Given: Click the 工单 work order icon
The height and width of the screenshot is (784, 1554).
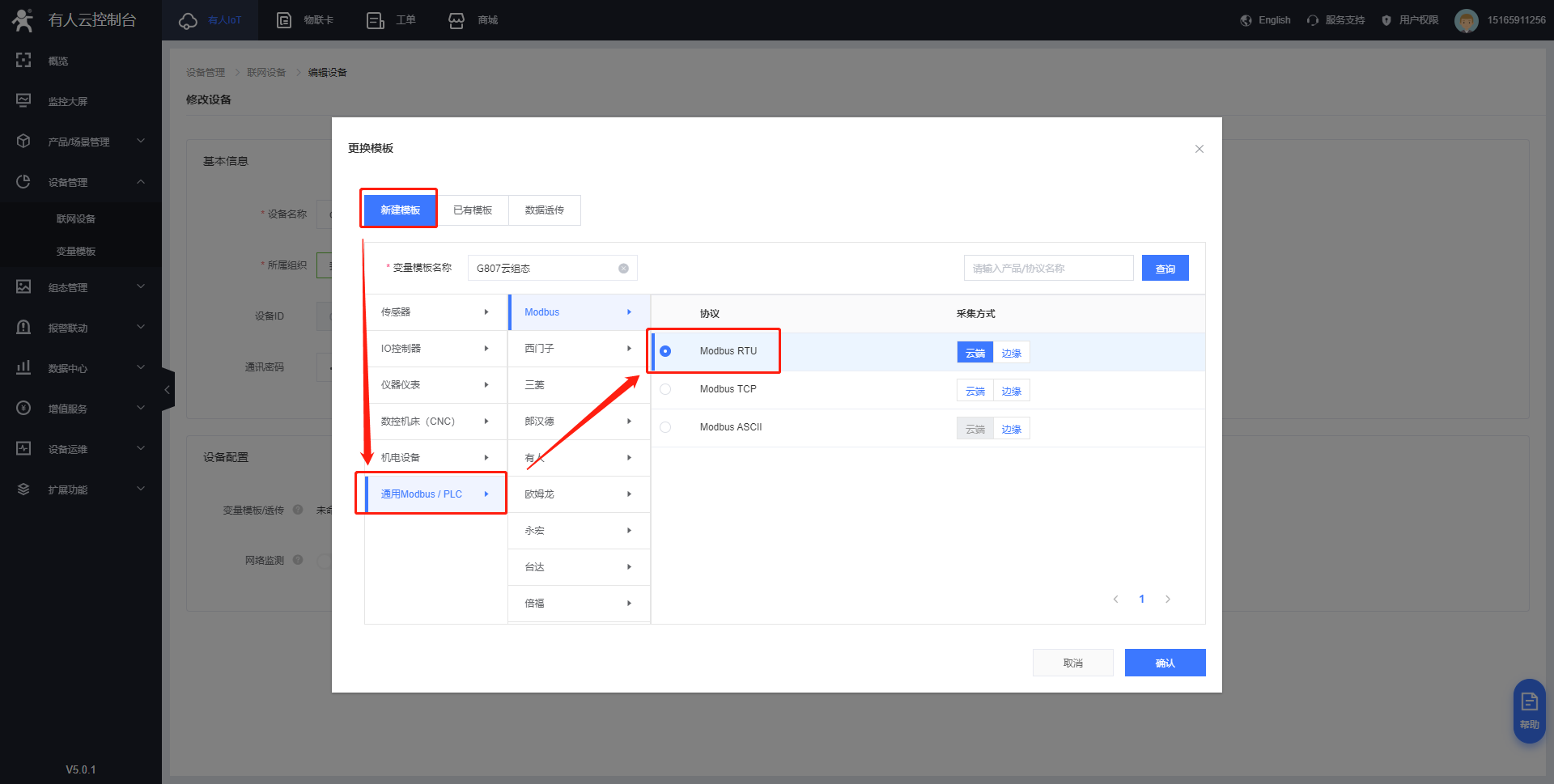Looking at the screenshot, I should click(x=375, y=20).
